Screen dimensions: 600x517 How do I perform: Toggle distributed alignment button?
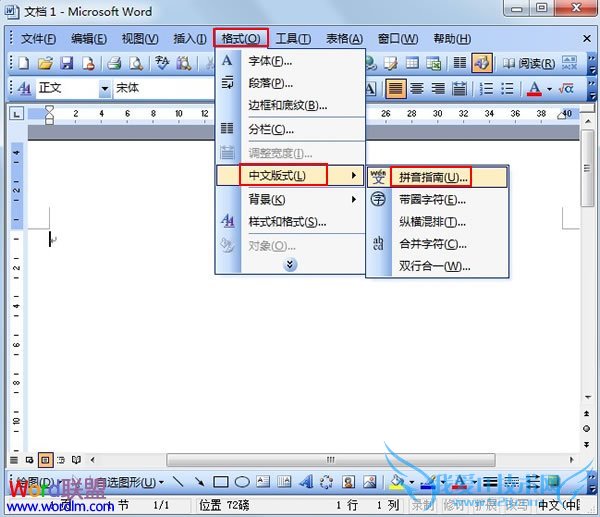pyautogui.click(x=460, y=89)
